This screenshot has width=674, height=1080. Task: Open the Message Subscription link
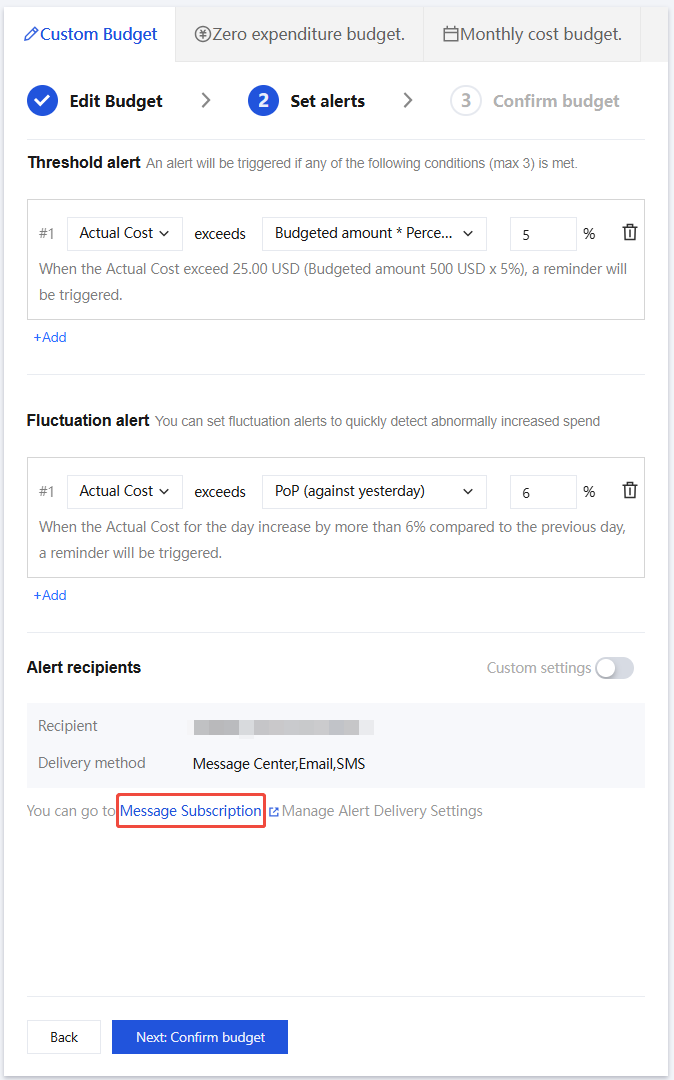click(x=191, y=811)
